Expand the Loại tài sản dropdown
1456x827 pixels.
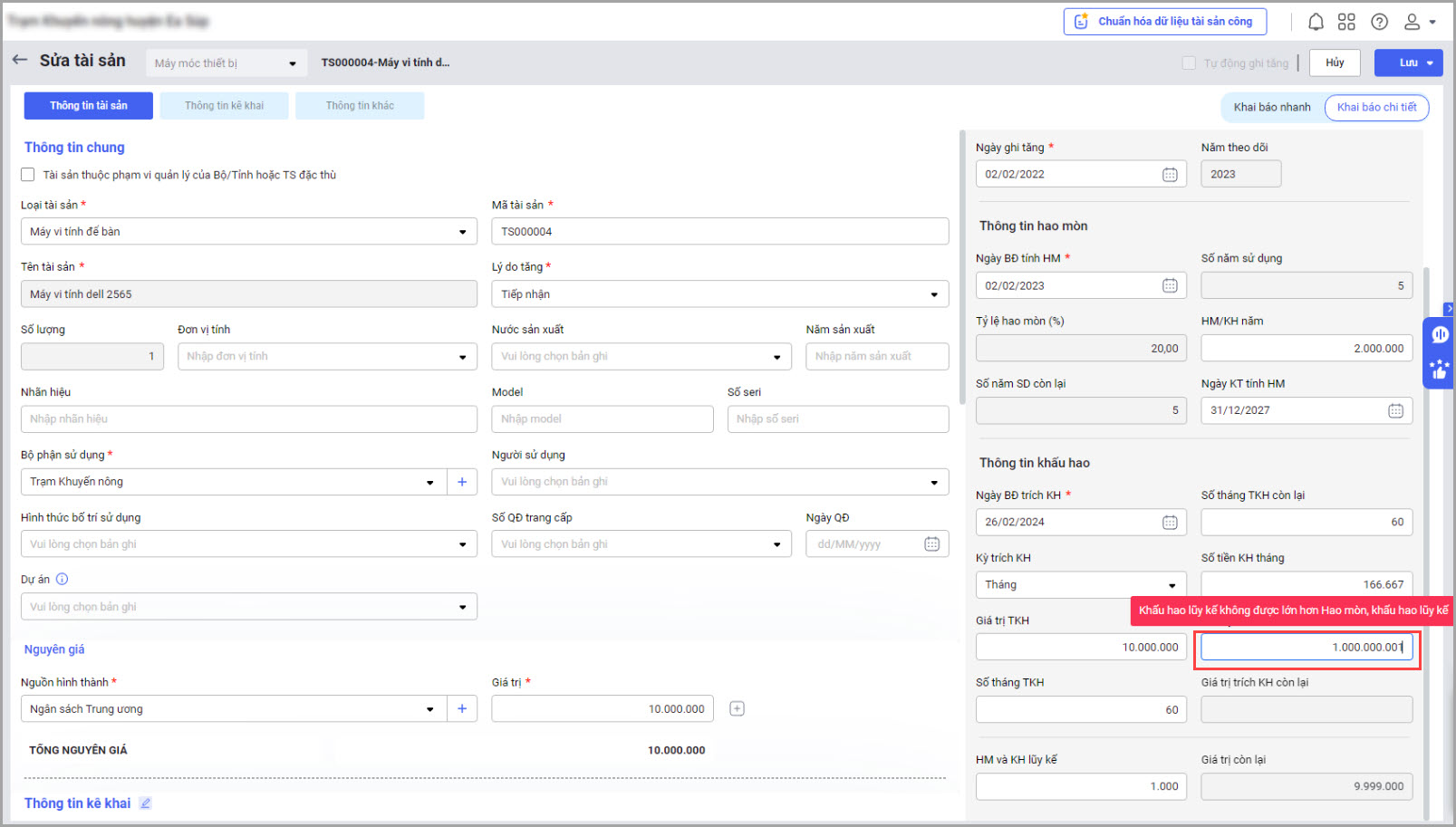[x=462, y=232]
